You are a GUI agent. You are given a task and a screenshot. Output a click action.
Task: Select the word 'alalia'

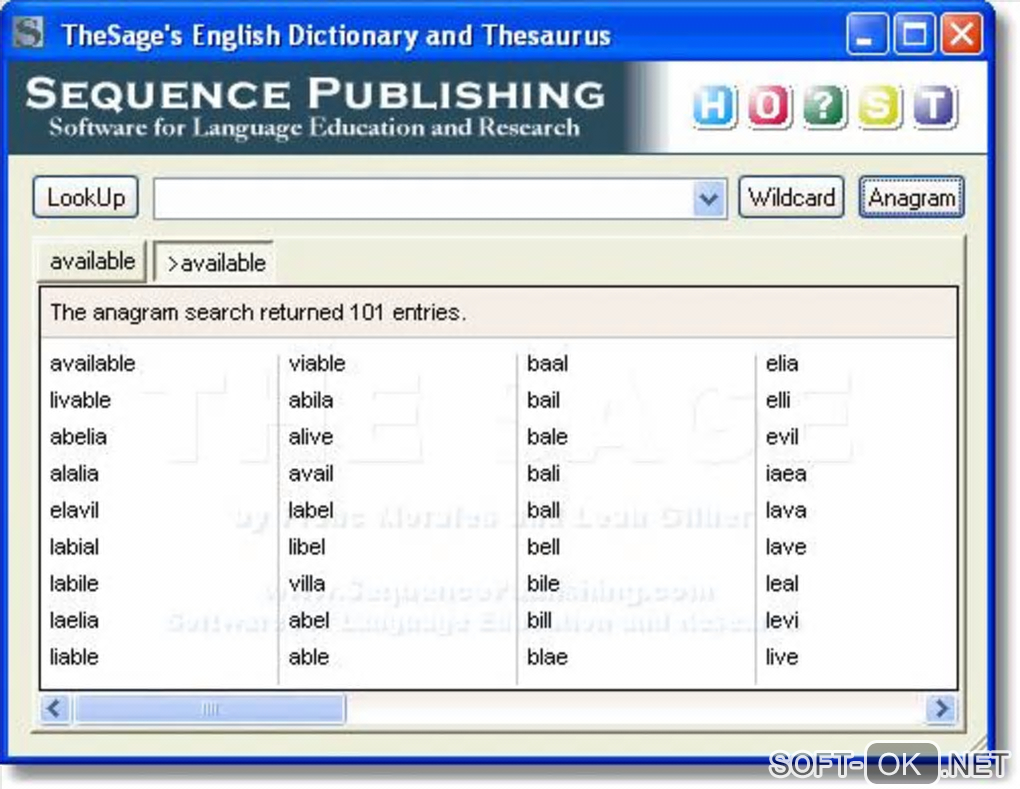(x=74, y=474)
